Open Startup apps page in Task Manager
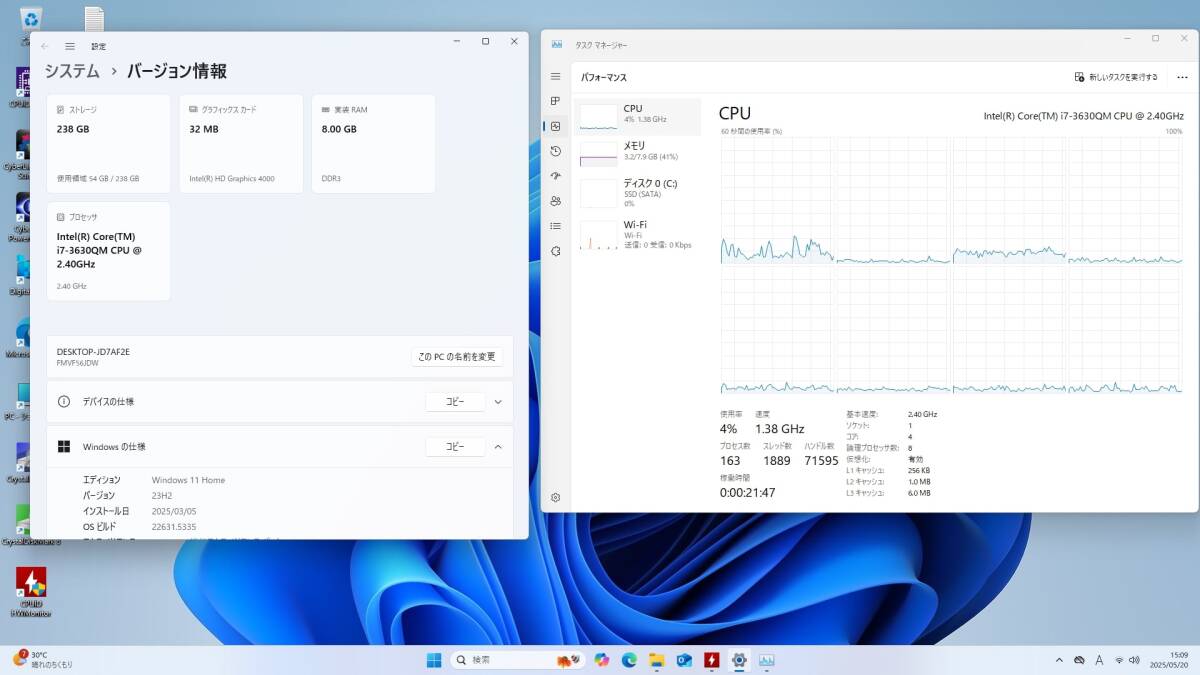 tap(556, 176)
